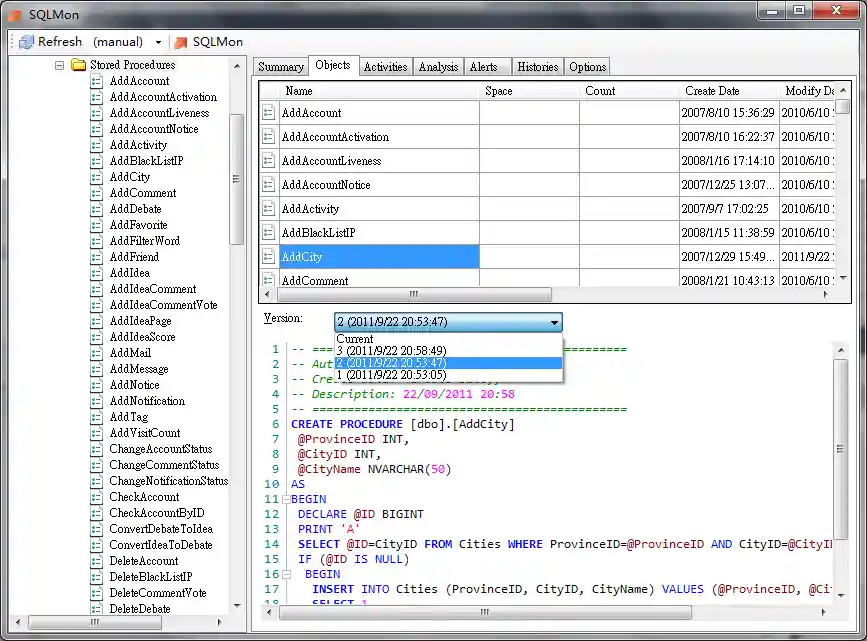
Task: Click the icon next to the AddCity grid row
Action: click(269, 256)
